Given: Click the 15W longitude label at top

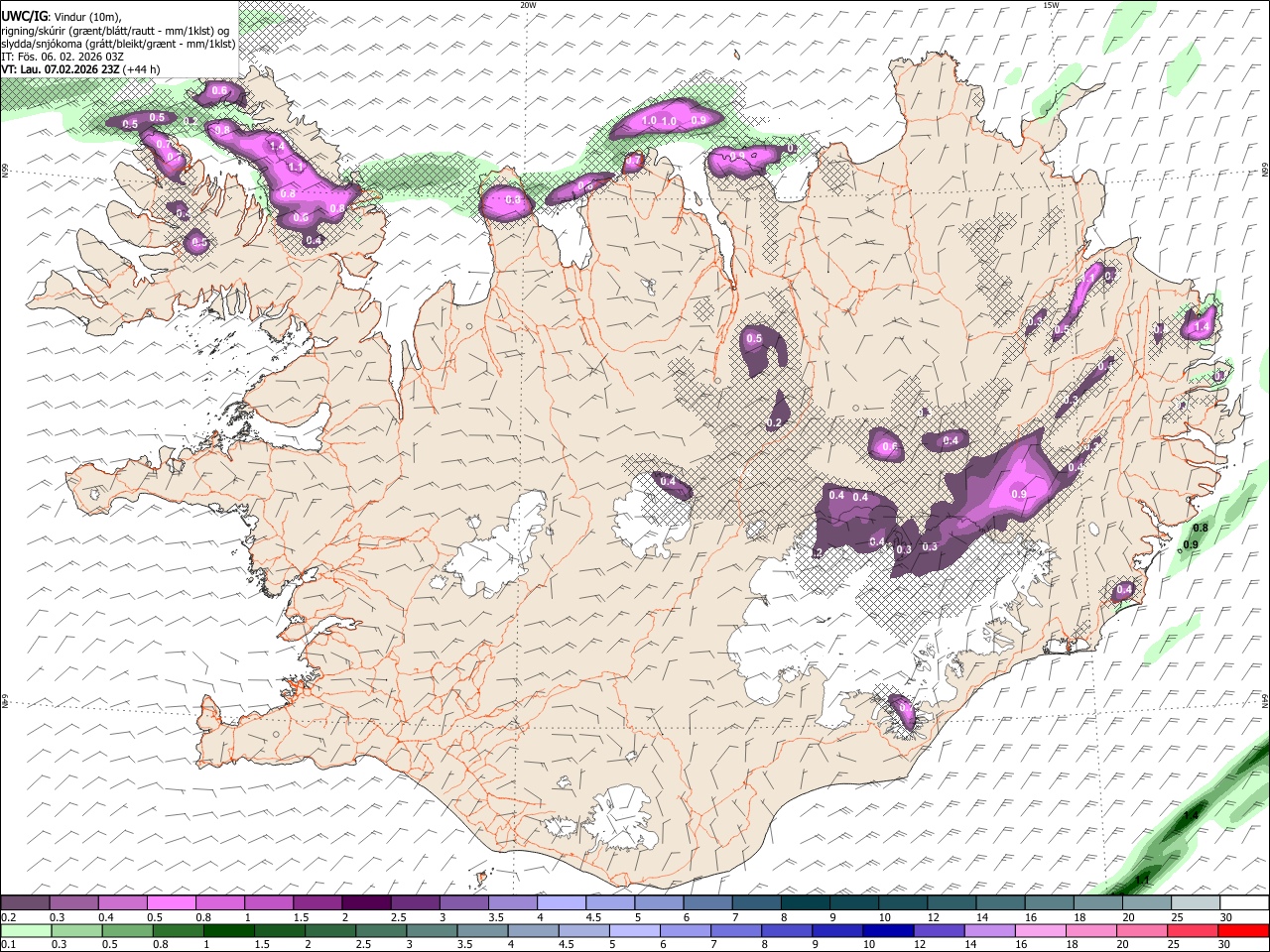Looking at the screenshot, I should [1050, 5].
